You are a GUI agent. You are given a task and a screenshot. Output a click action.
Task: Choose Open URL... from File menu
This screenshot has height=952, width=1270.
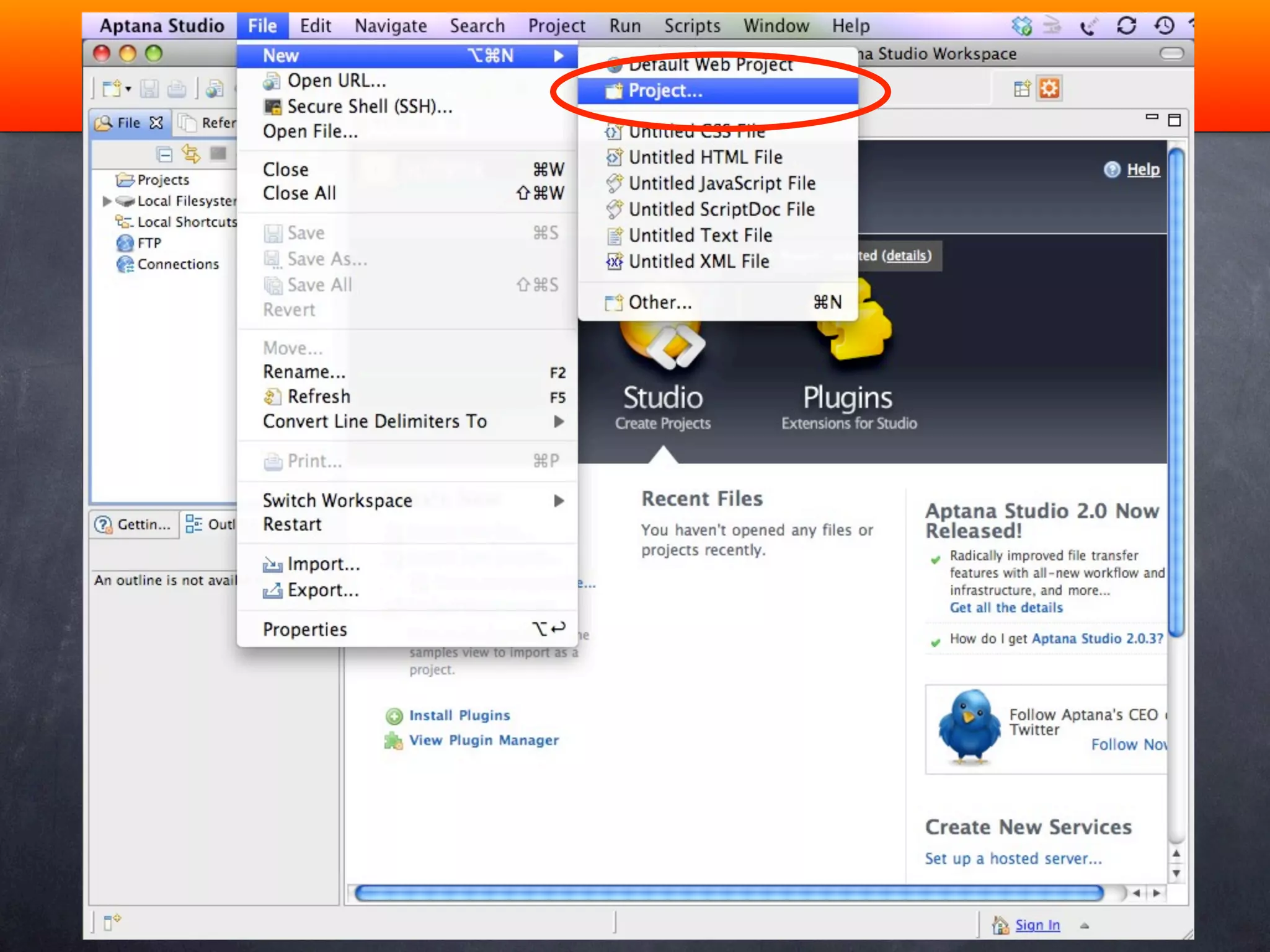point(407,81)
